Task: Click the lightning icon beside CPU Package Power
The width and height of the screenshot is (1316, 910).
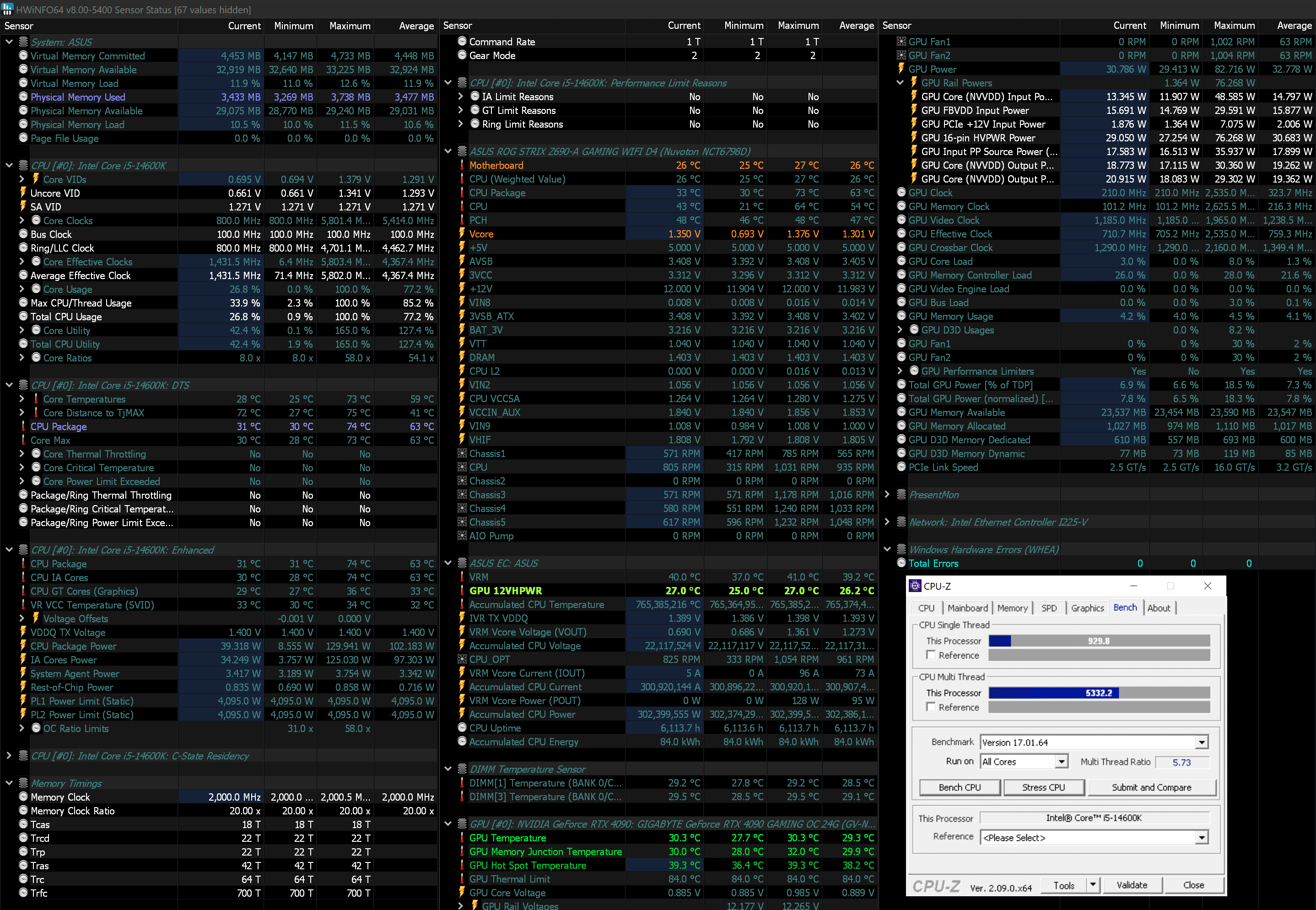Action: tap(23, 646)
